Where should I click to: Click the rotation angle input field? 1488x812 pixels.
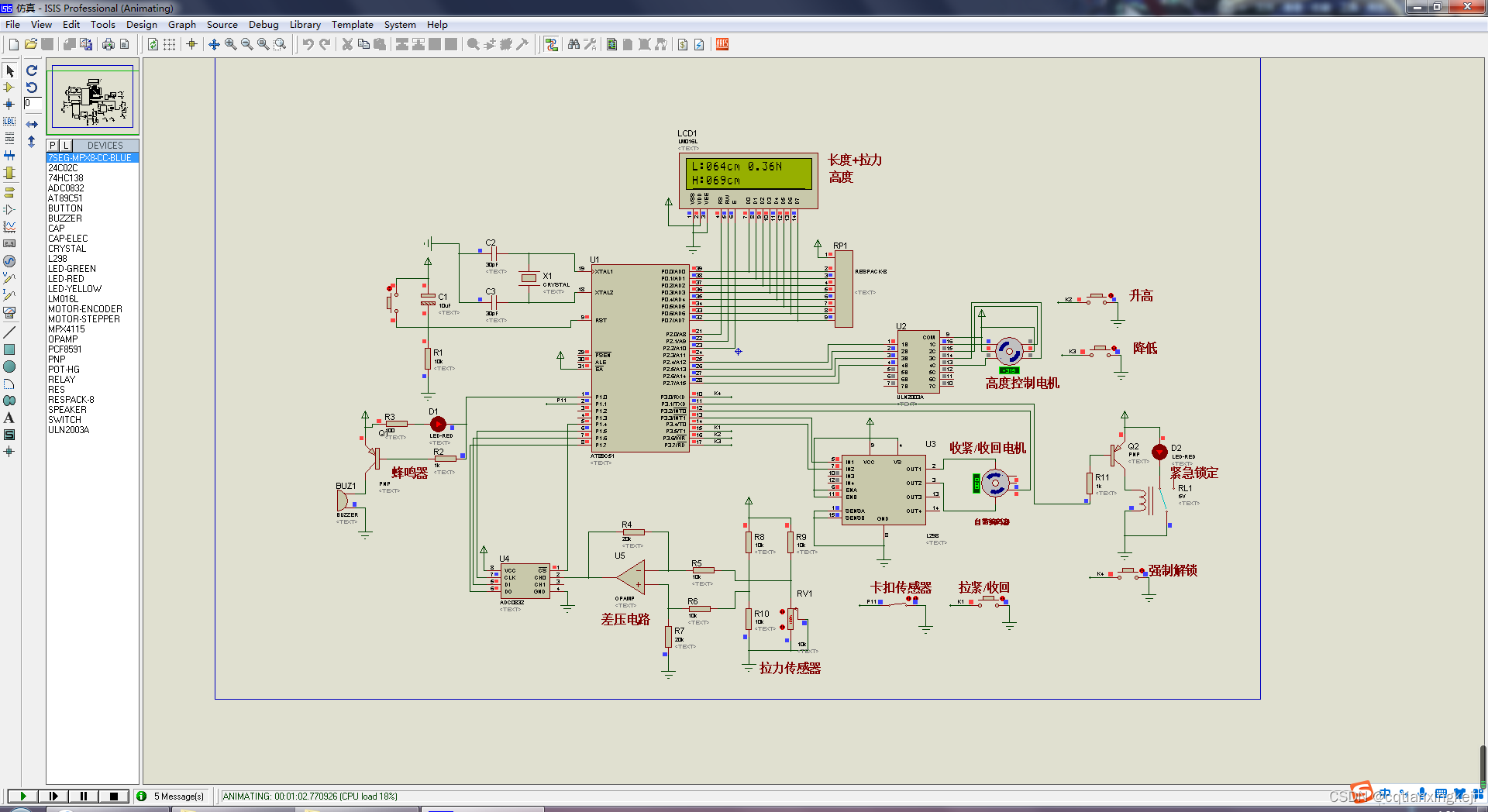[x=33, y=103]
